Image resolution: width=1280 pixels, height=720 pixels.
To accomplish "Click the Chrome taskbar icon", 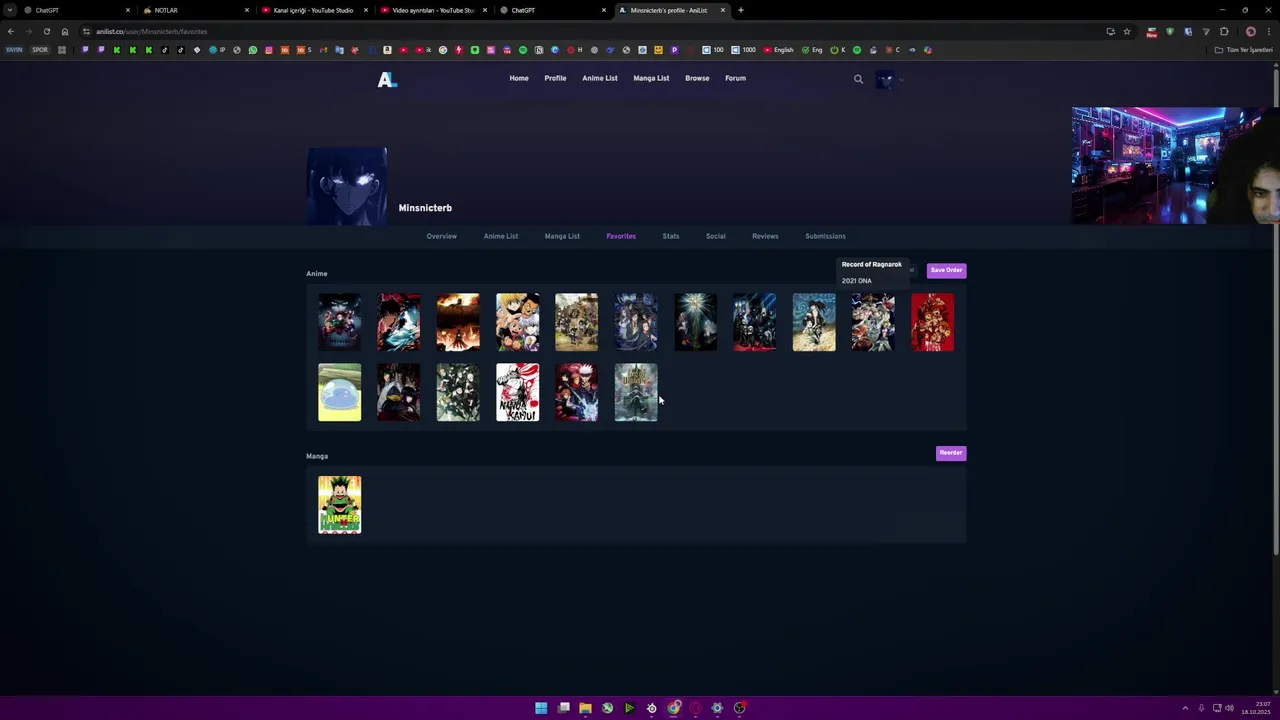I will tap(674, 708).
